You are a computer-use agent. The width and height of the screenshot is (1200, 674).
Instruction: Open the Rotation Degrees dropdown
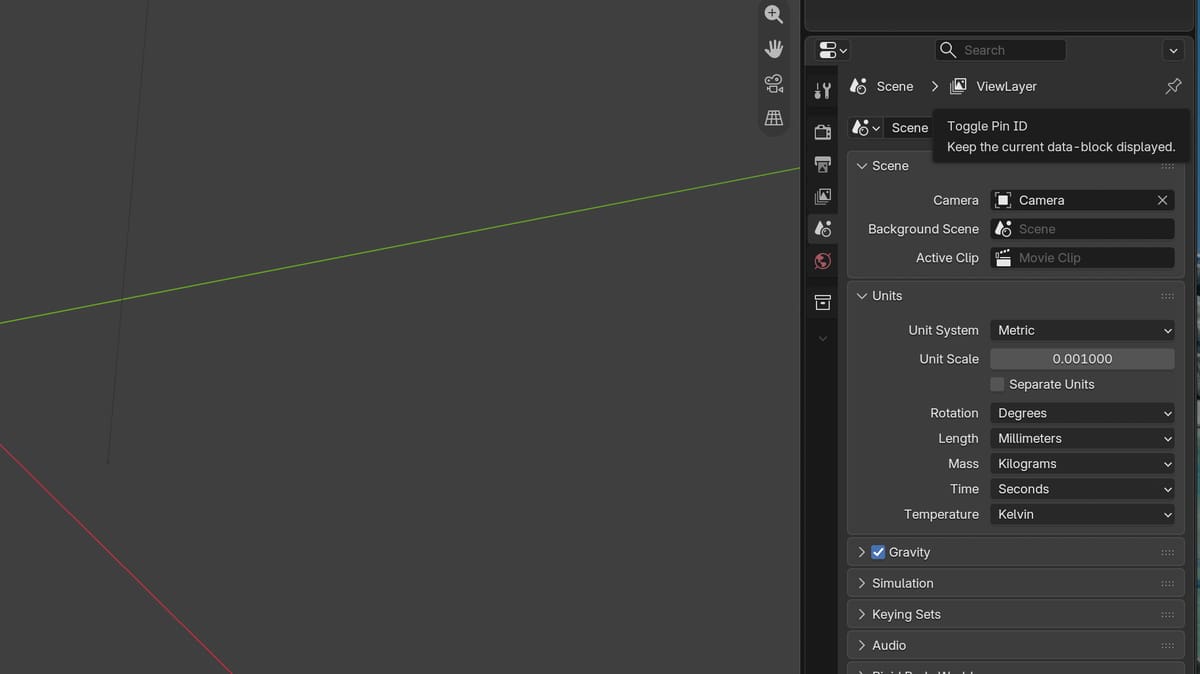pyautogui.click(x=1082, y=413)
